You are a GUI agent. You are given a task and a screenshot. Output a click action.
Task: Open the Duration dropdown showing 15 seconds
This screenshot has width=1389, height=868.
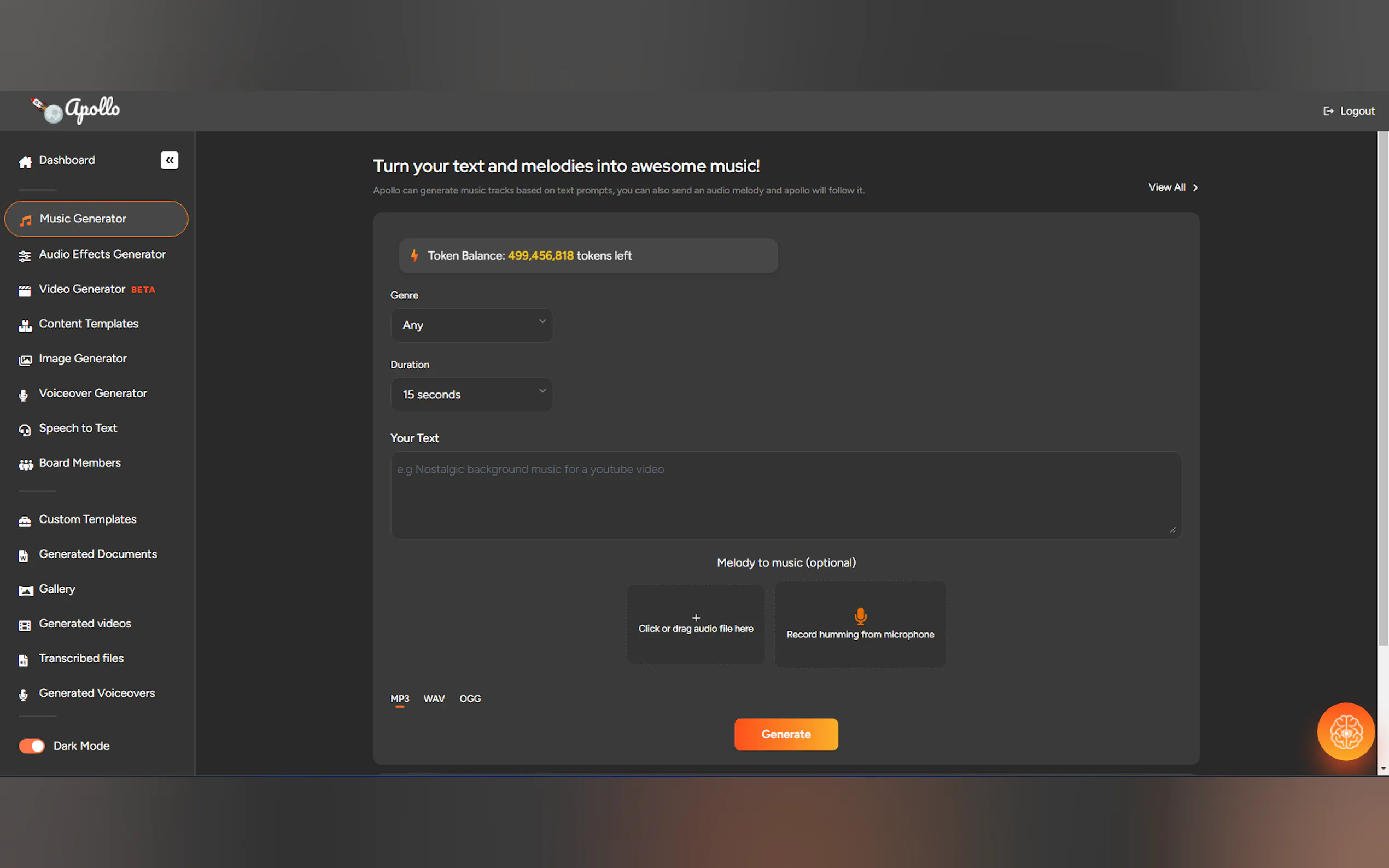pos(471,395)
